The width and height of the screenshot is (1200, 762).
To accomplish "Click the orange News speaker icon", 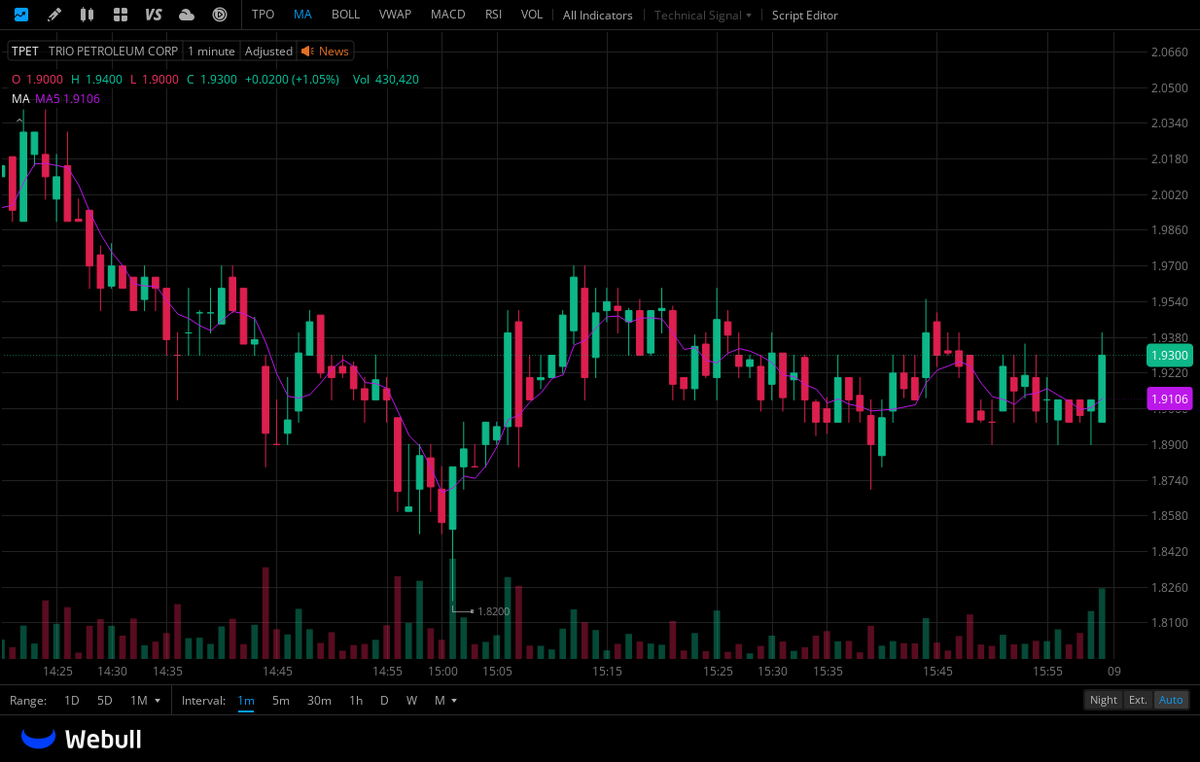I will click(x=307, y=51).
